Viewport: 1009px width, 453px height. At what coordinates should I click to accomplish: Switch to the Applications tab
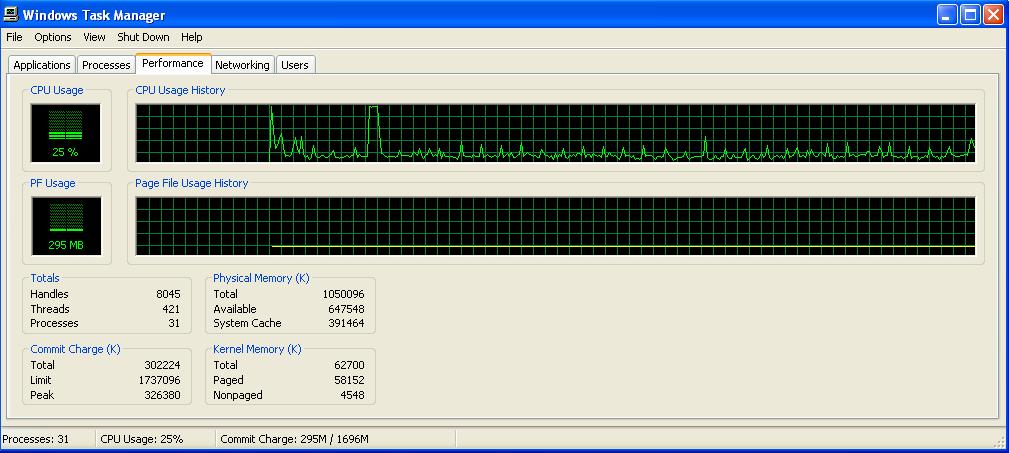point(42,65)
